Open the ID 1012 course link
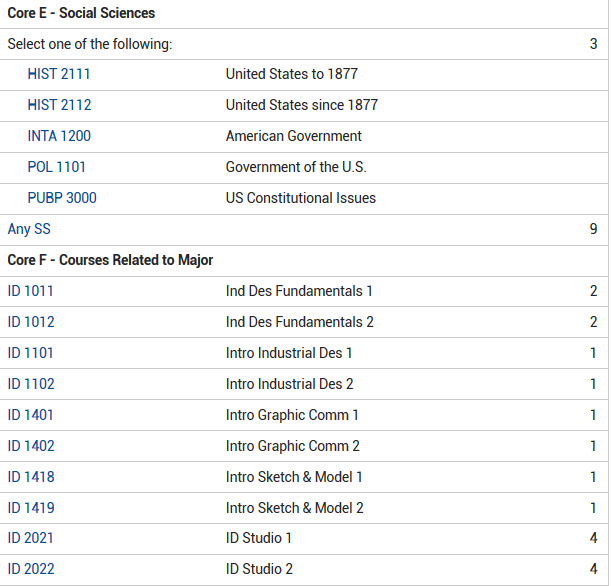The height and width of the screenshot is (586, 611). point(31,322)
